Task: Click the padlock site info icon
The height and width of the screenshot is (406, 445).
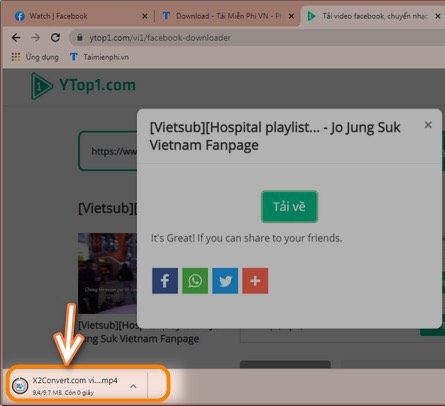Action: coord(80,38)
